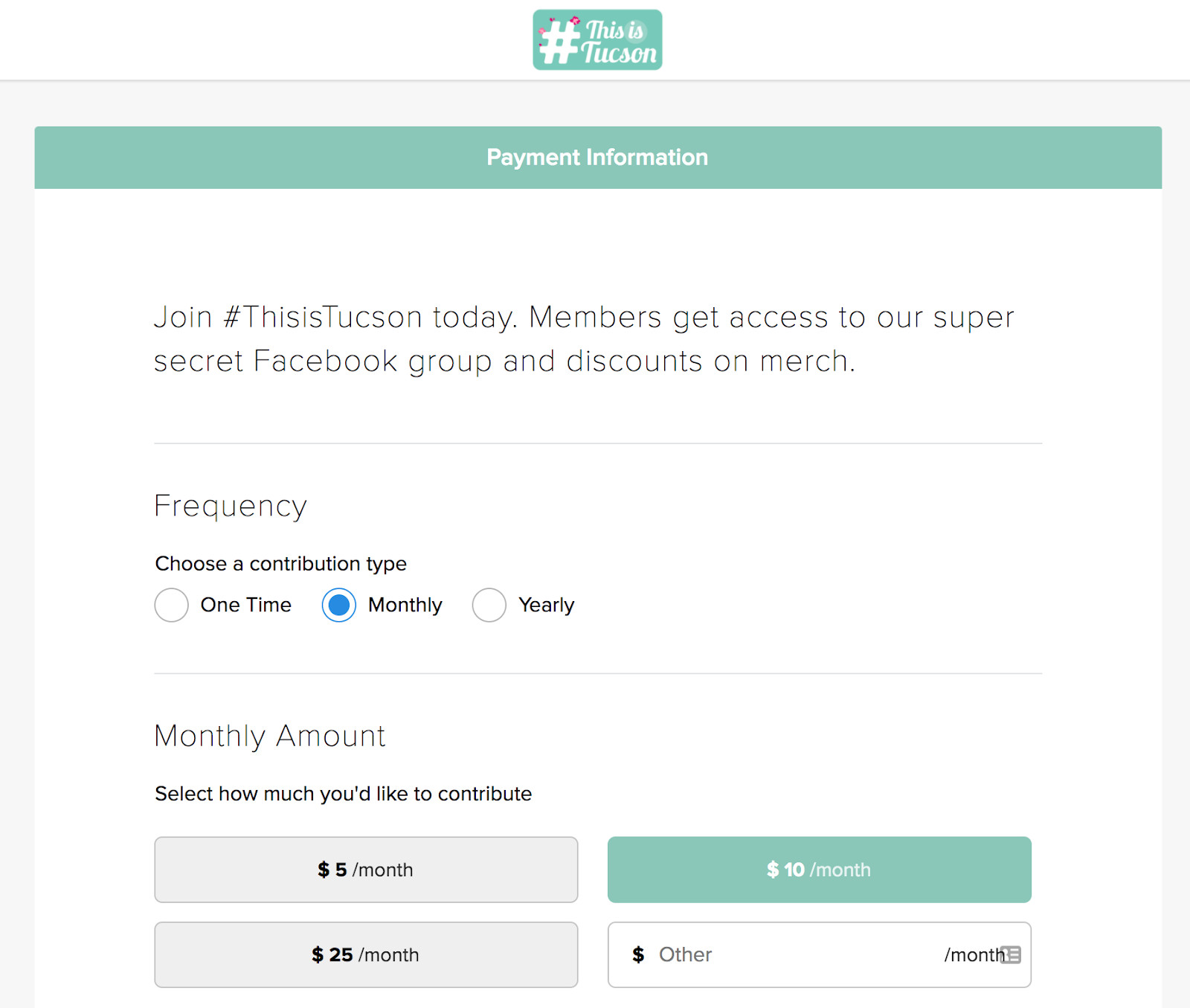Click the "Yearly" label text

(x=546, y=605)
